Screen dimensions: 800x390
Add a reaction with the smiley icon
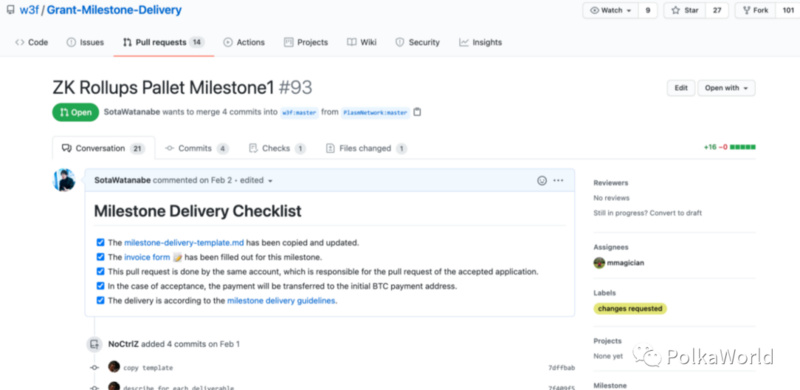point(542,180)
